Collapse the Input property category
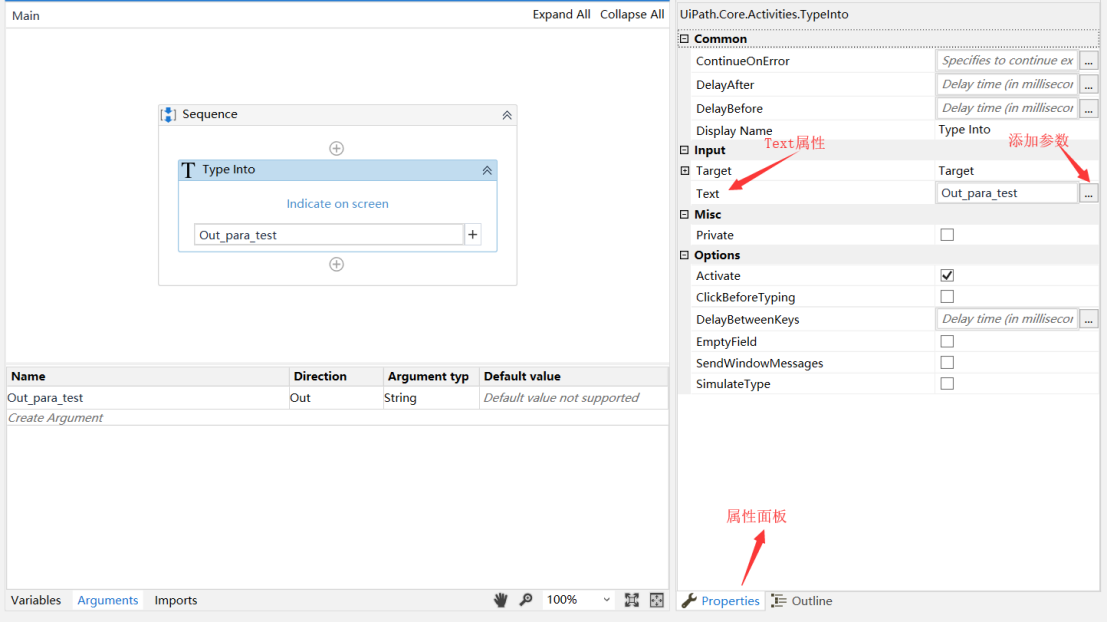Screen dimensions: 1108x622 pos(684,150)
